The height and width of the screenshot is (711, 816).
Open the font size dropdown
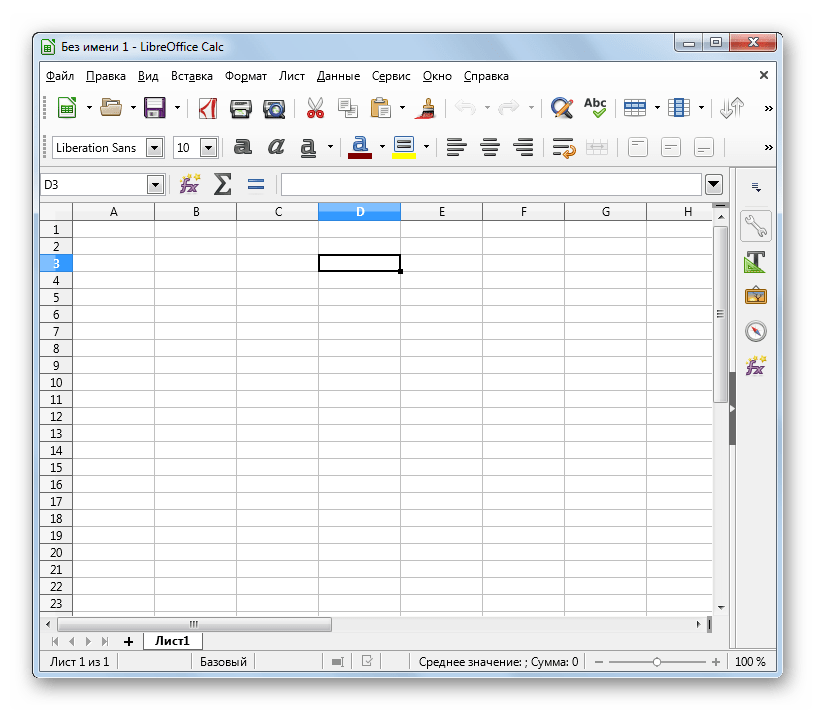click(x=208, y=148)
